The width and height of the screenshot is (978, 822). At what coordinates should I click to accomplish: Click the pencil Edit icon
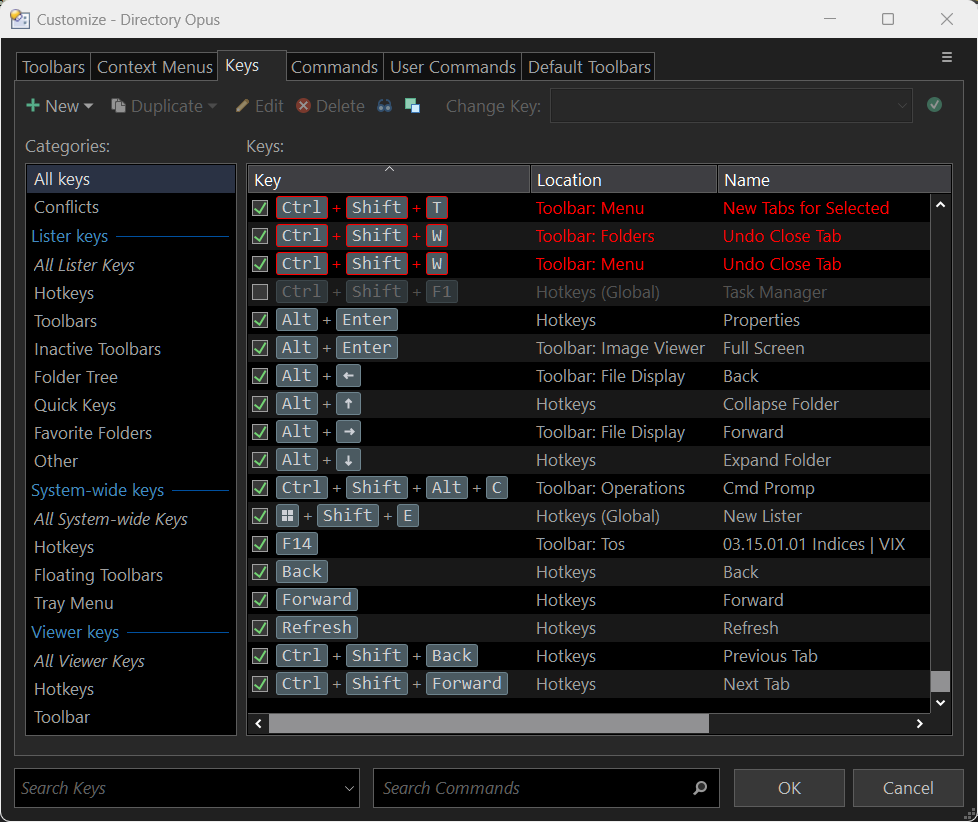pyautogui.click(x=242, y=106)
